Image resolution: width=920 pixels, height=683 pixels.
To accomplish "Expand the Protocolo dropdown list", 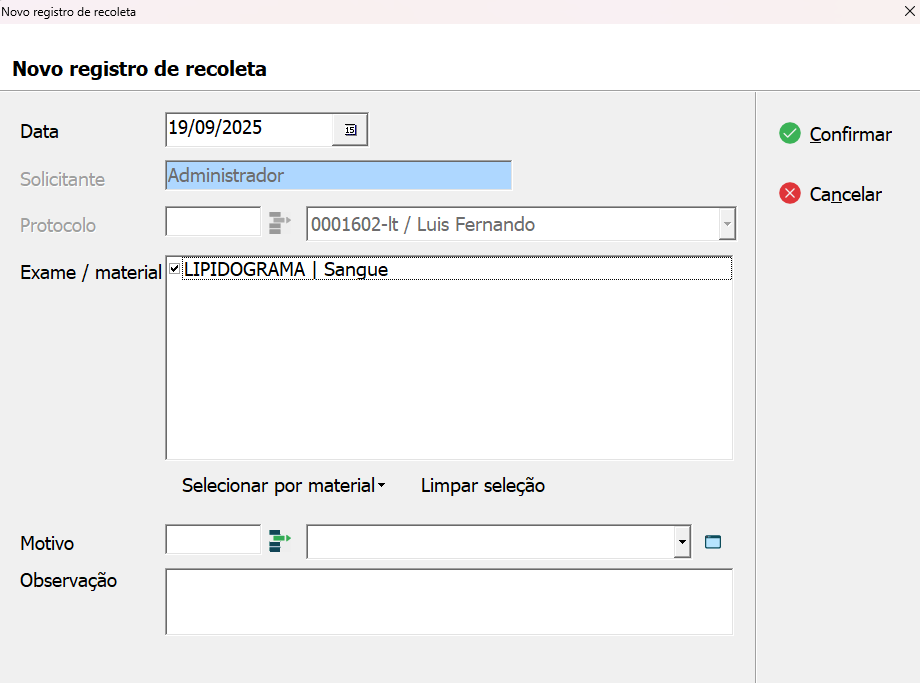I will coord(727,224).
